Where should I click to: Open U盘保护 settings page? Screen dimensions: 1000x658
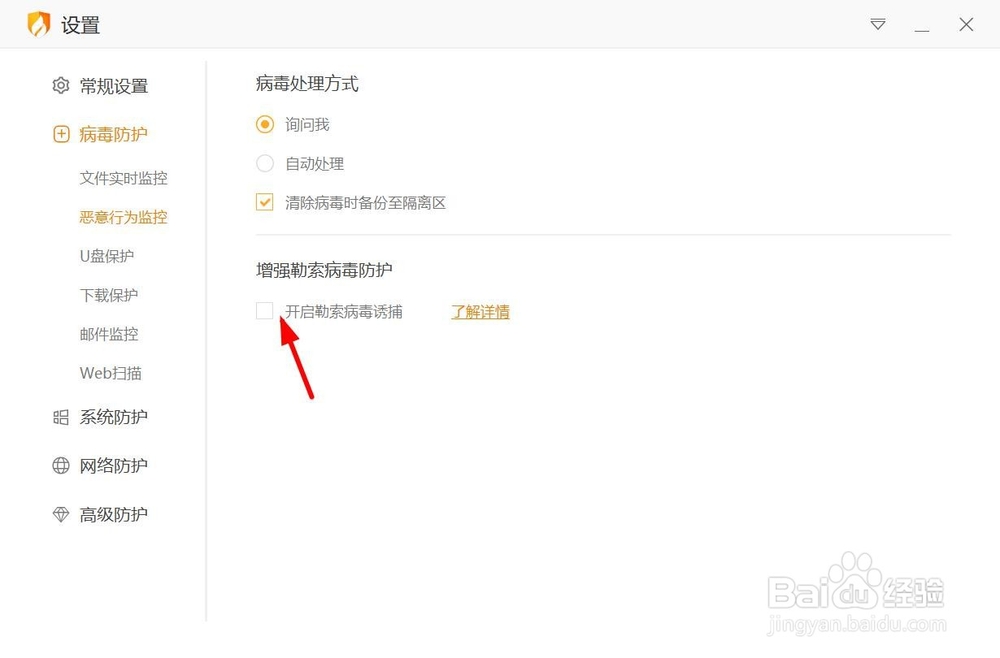[107, 256]
